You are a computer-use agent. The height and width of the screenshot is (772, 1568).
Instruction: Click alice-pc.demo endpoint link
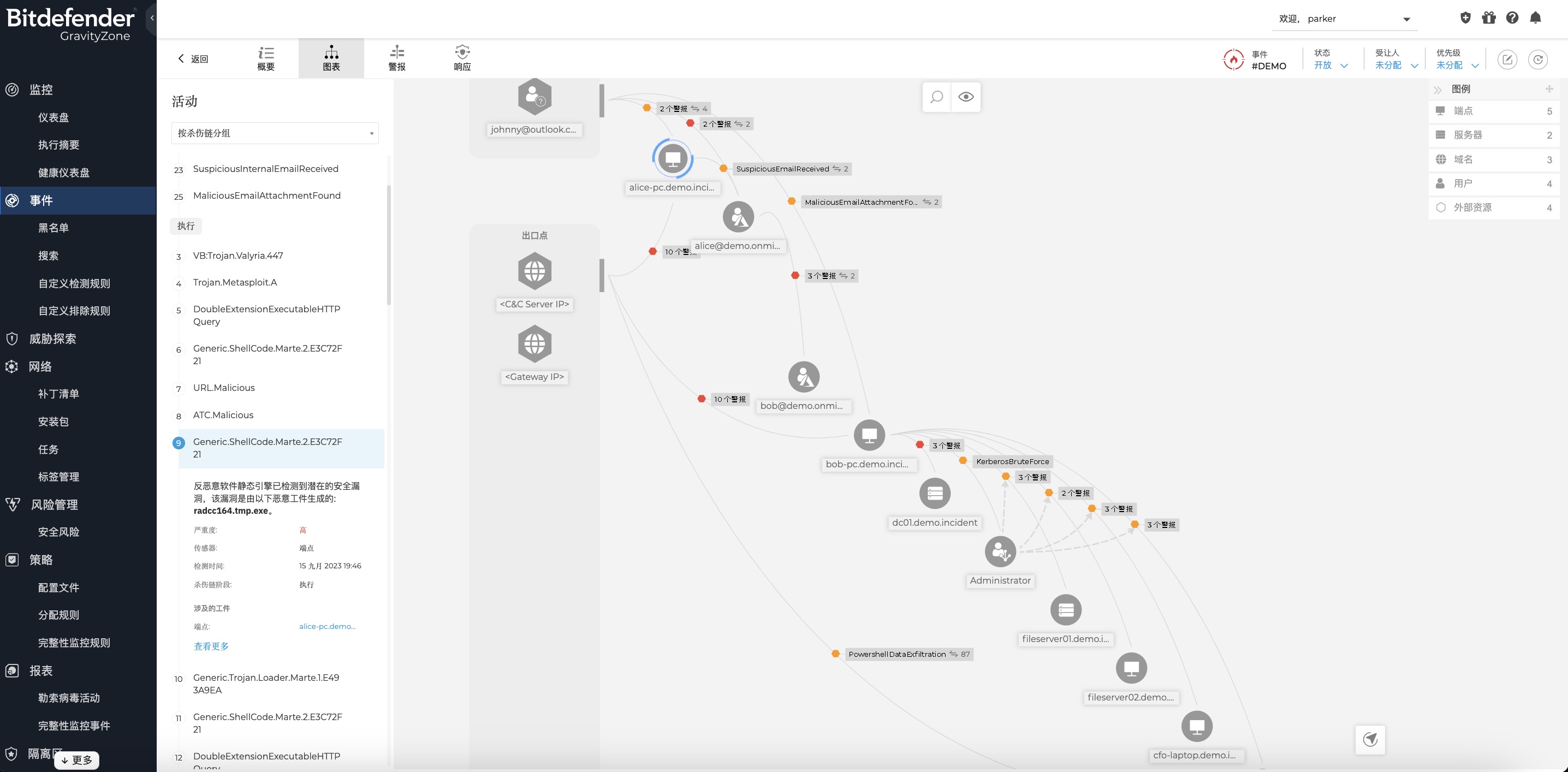[327, 626]
